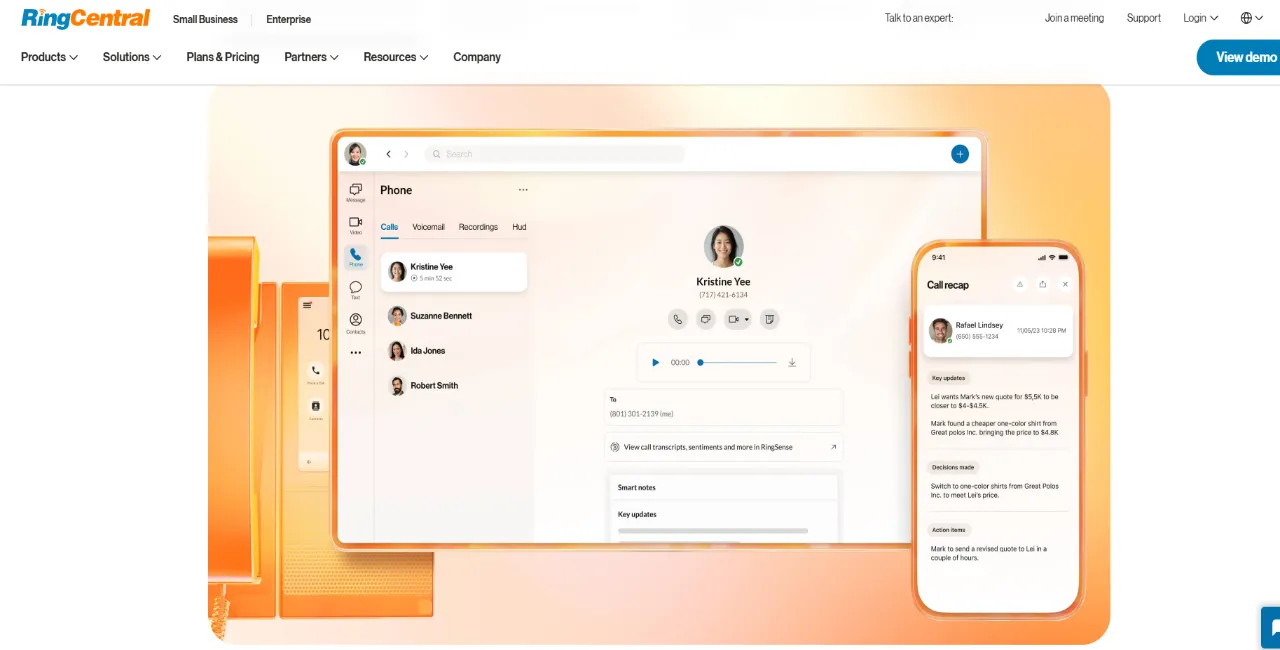Click the recording progress slider
Screen dimensions: 1280x650
coord(738,362)
